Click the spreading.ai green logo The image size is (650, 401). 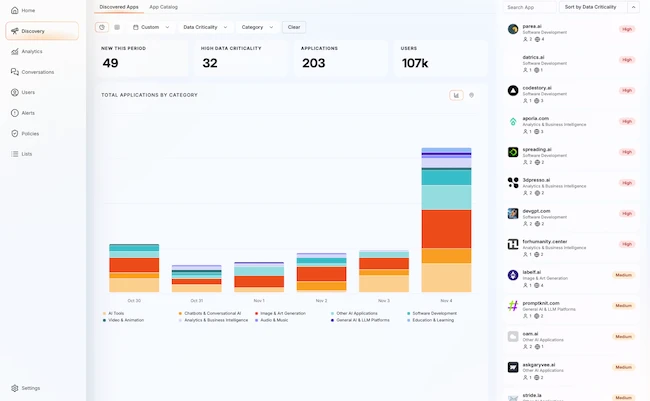pos(513,152)
